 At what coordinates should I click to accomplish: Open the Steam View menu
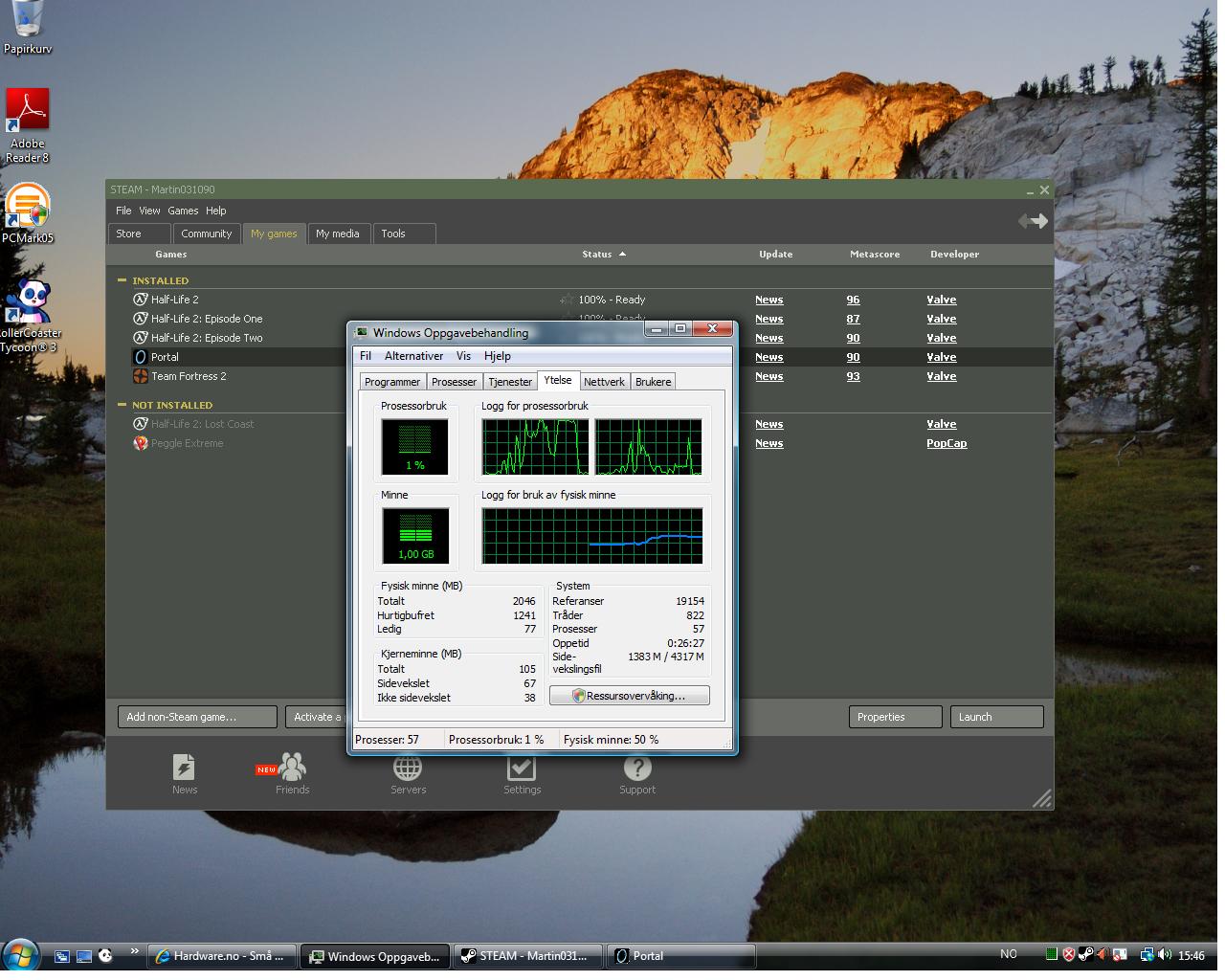click(x=149, y=211)
